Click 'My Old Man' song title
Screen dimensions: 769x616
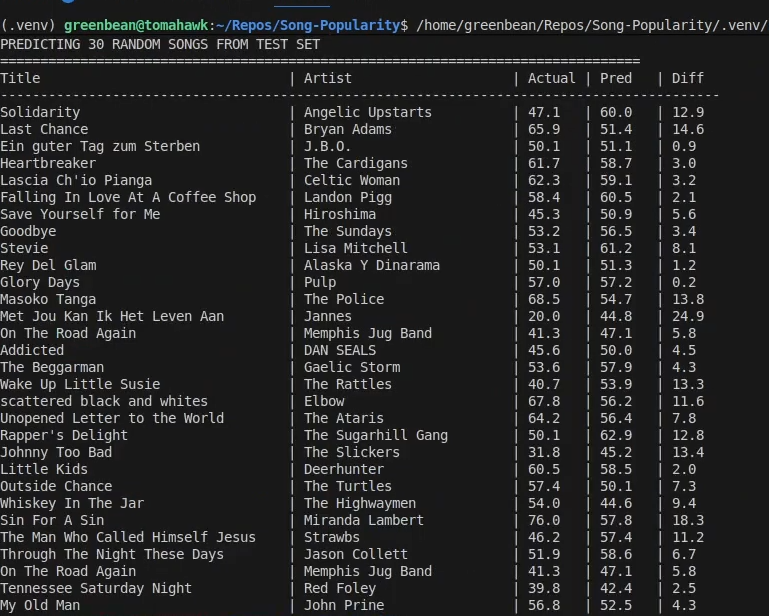pos(40,605)
